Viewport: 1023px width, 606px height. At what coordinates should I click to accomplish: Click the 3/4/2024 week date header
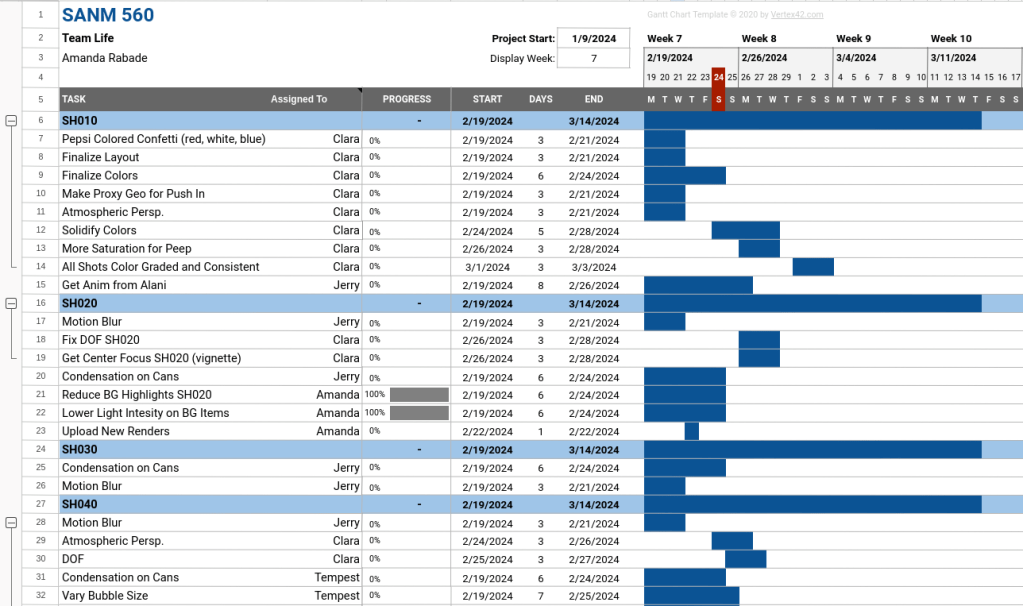click(x=856, y=58)
